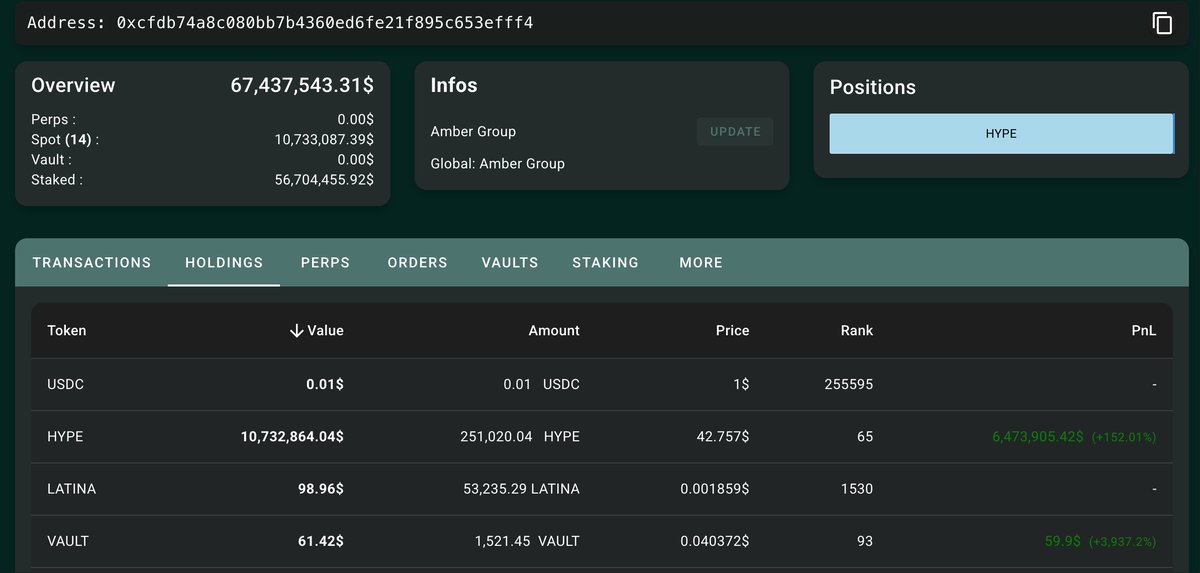This screenshot has height=573, width=1200.
Task: Select the LATINA token cell
Action: [x=72, y=489]
